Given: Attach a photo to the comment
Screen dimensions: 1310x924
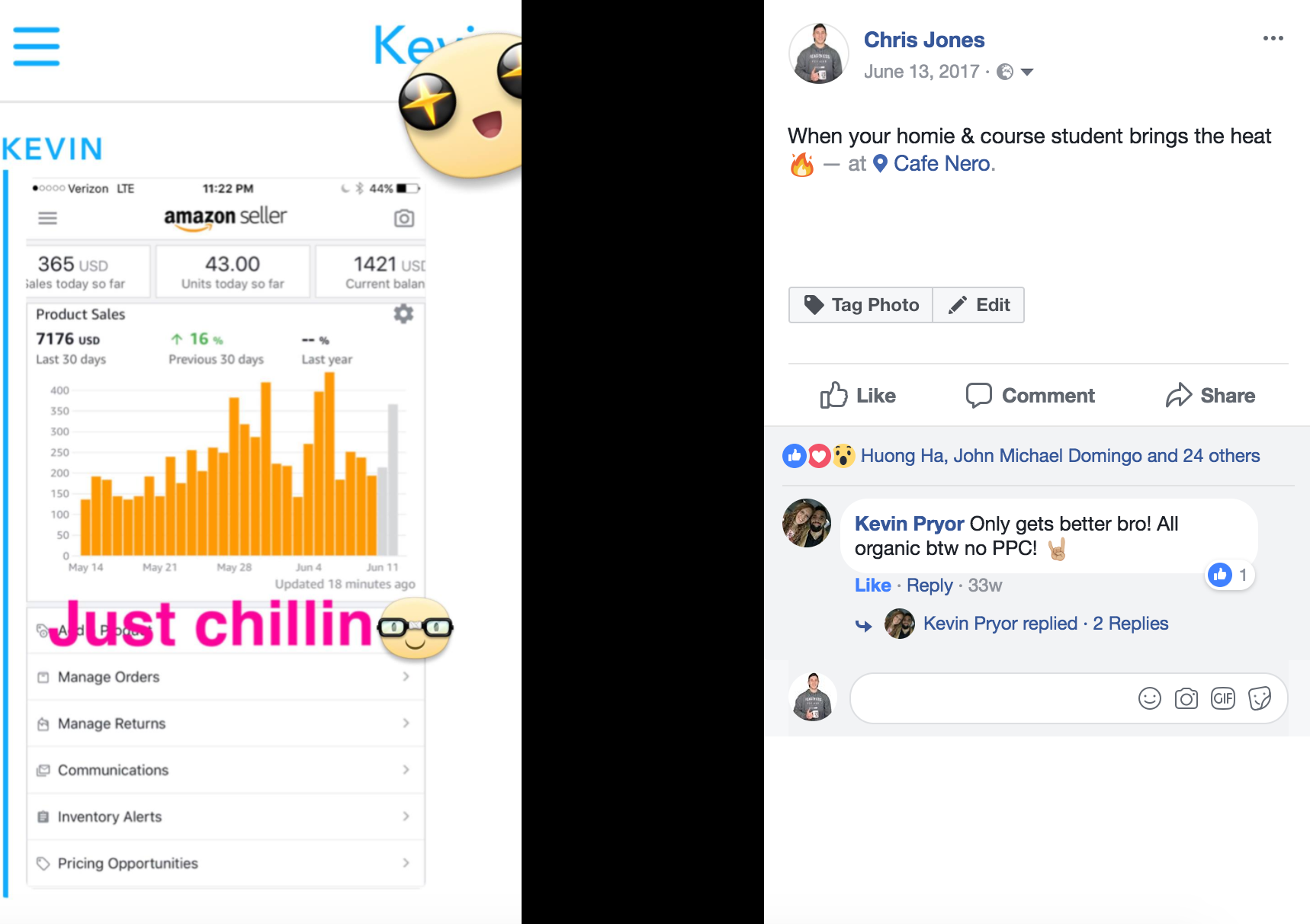Looking at the screenshot, I should (1186, 698).
